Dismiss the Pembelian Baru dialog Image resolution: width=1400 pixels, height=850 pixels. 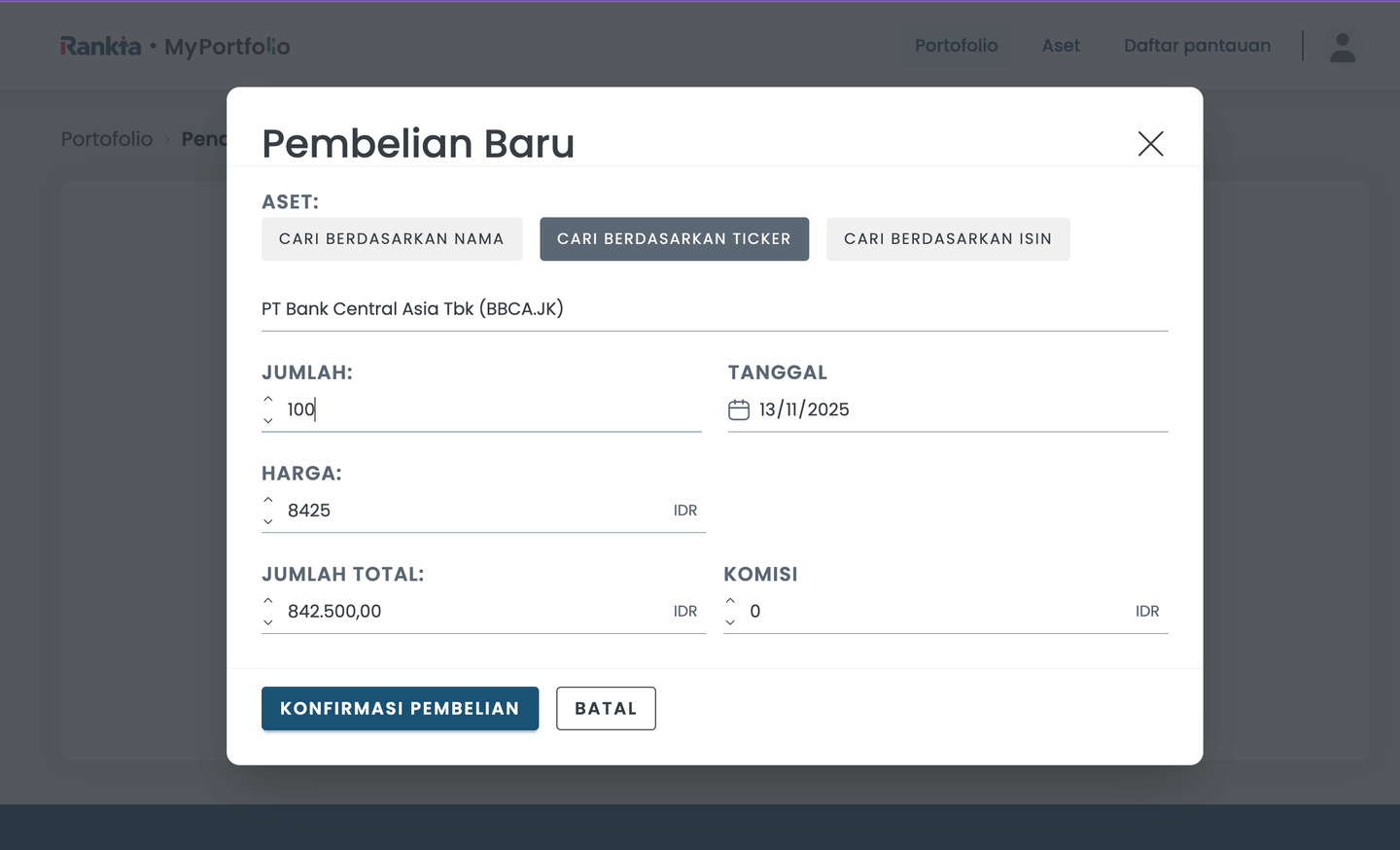[1150, 143]
